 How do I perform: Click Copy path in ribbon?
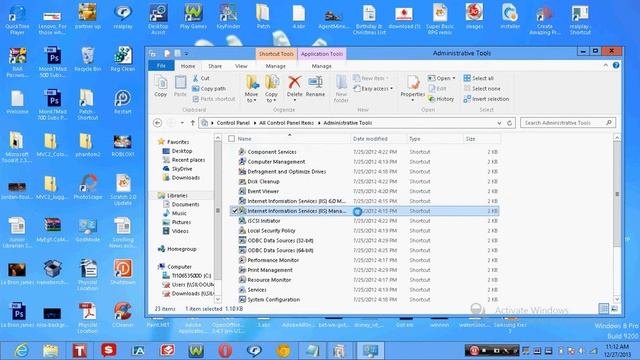click(209, 89)
